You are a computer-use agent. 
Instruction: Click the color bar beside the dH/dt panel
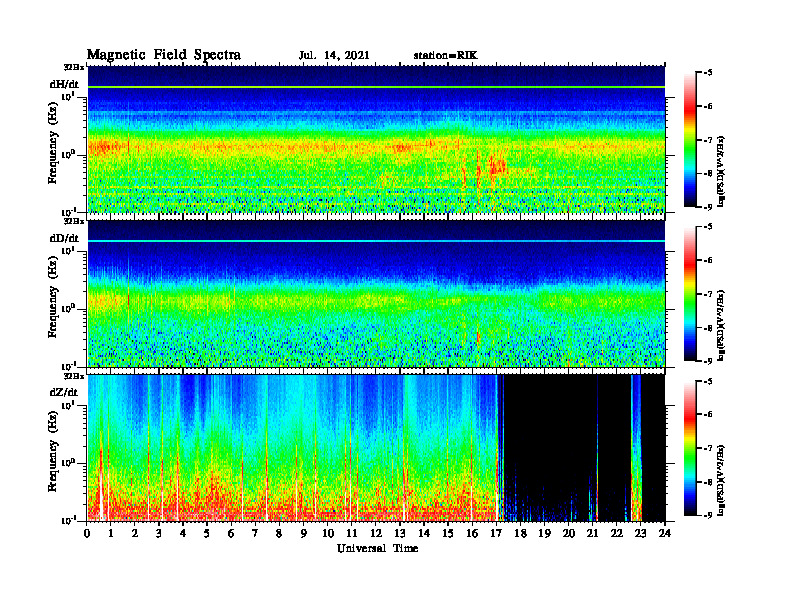point(689,140)
